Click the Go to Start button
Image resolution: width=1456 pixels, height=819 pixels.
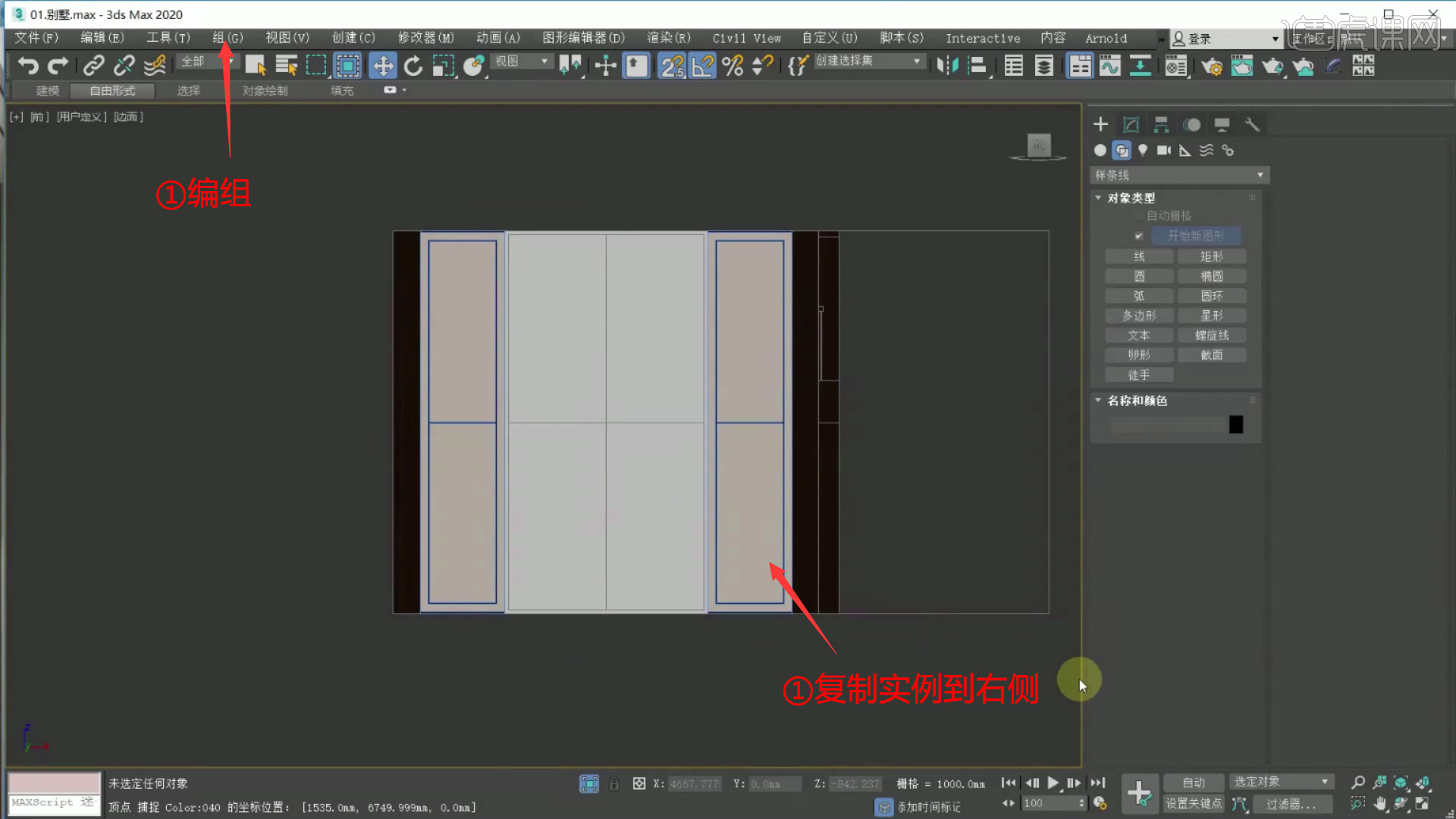click(1009, 783)
